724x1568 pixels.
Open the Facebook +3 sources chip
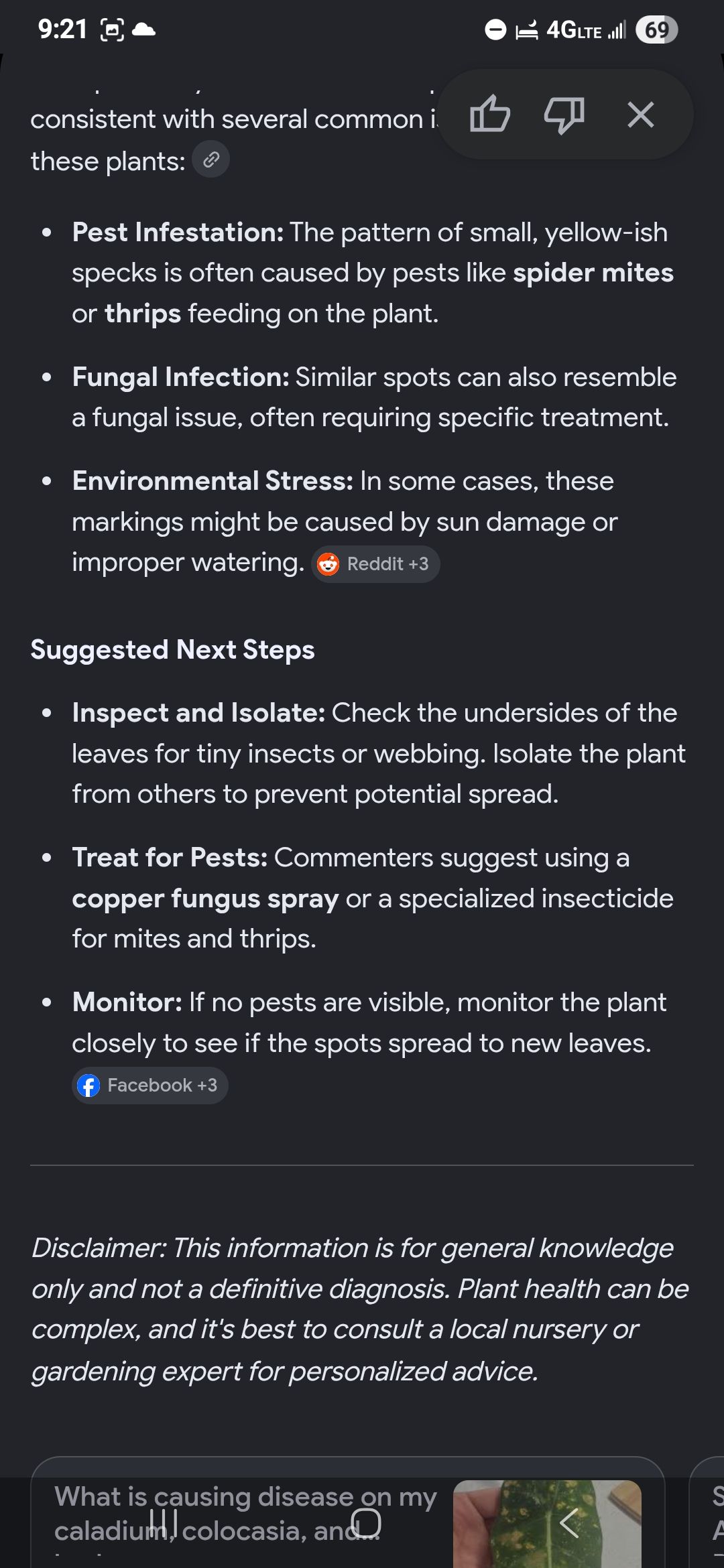[x=150, y=1086]
